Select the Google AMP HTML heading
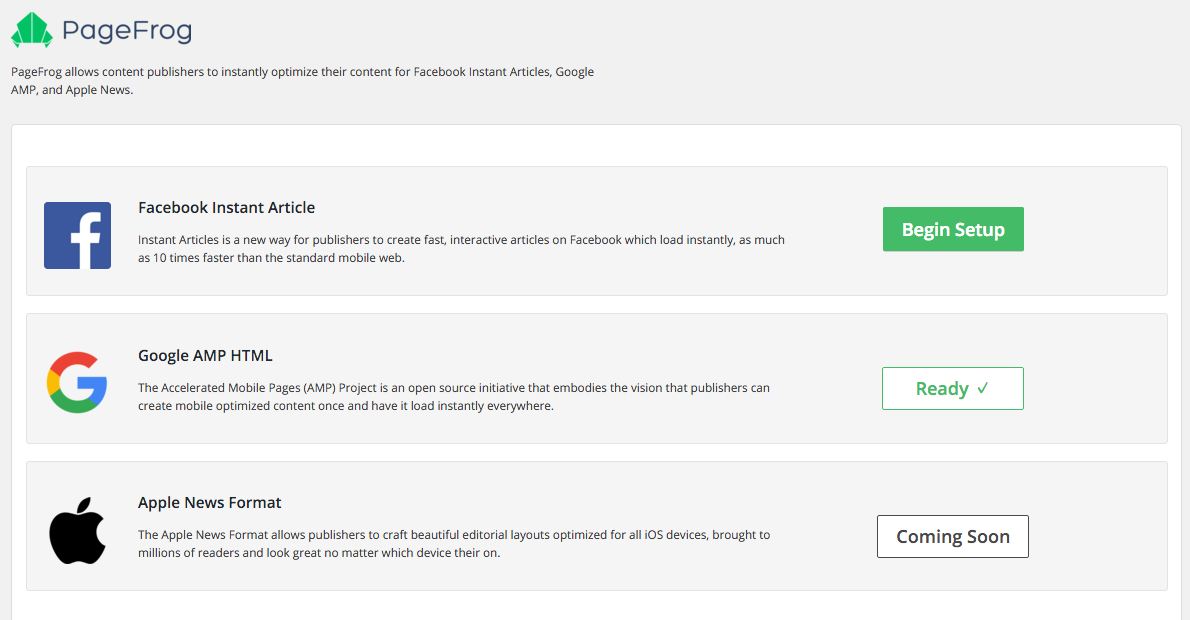Screen dimensions: 1190x620 coord(205,356)
